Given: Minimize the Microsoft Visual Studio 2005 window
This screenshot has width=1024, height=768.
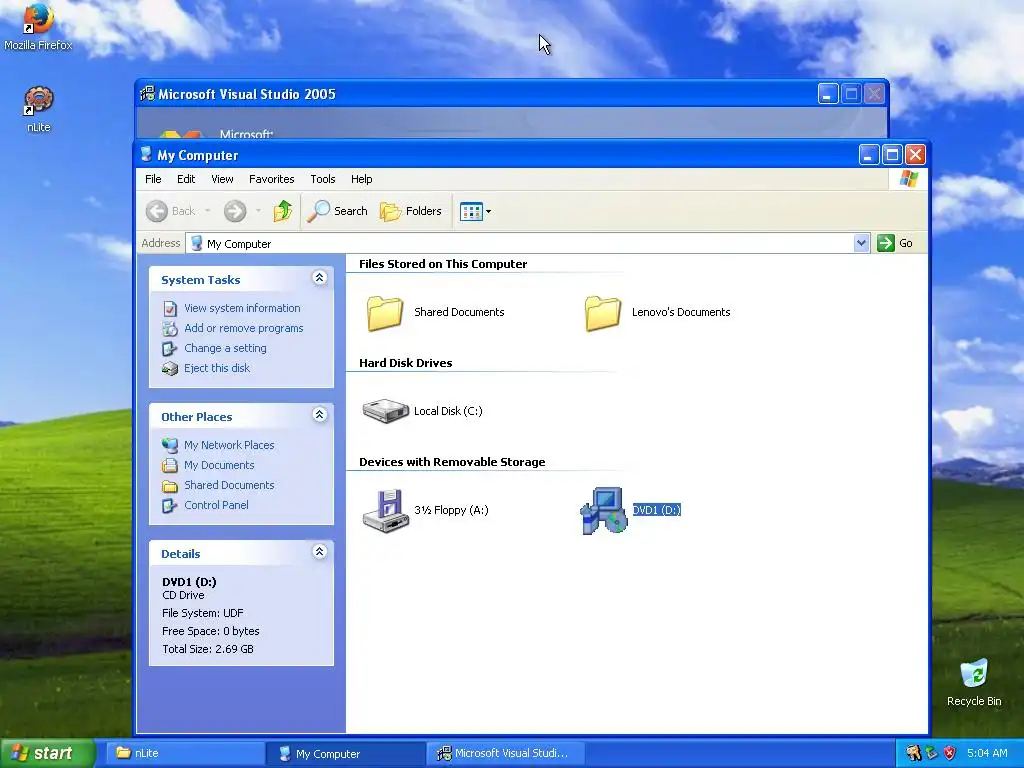Looking at the screenshot, I should click(x=828, y=94).
